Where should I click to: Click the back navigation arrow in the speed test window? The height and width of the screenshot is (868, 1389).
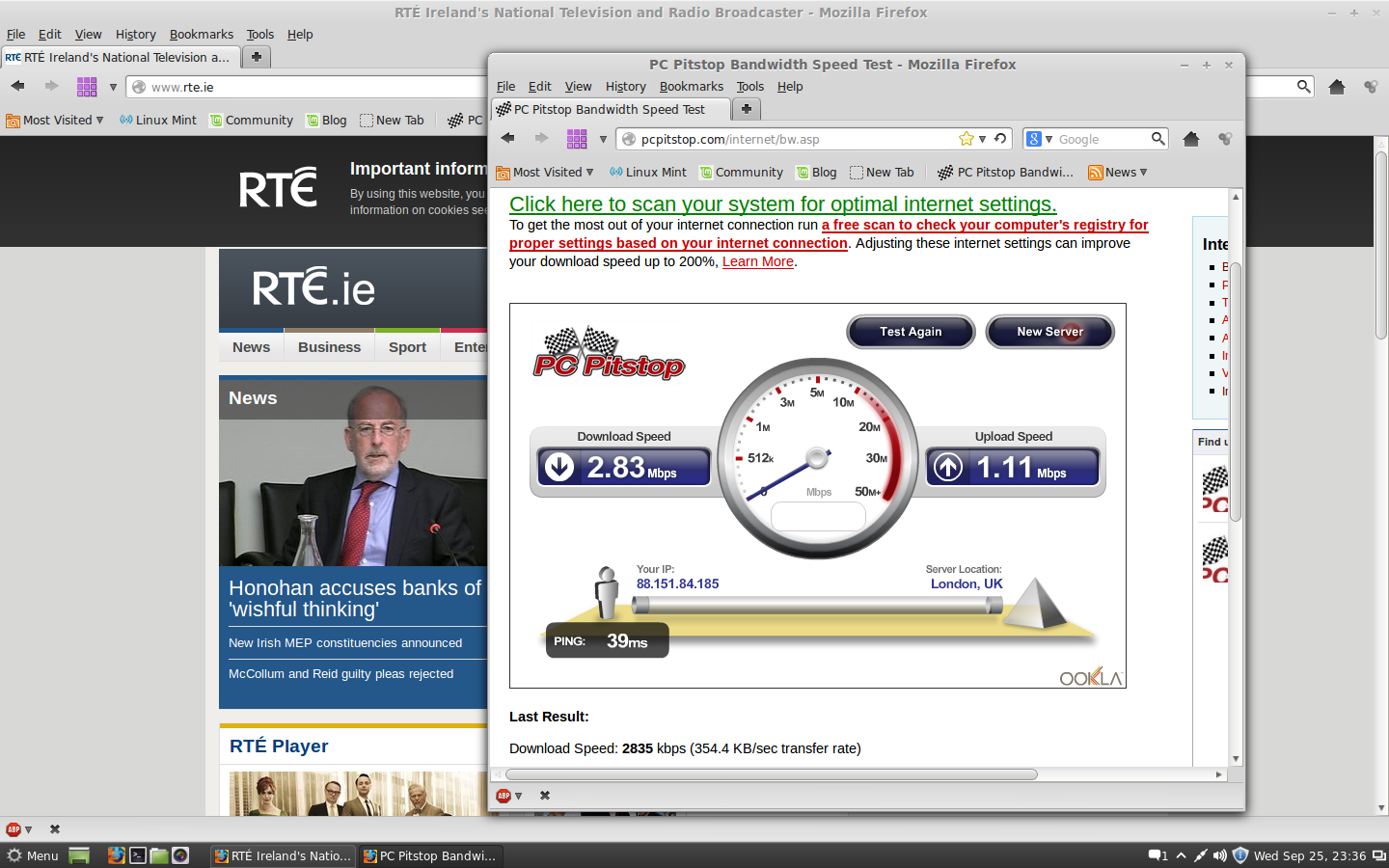(508, 138)
